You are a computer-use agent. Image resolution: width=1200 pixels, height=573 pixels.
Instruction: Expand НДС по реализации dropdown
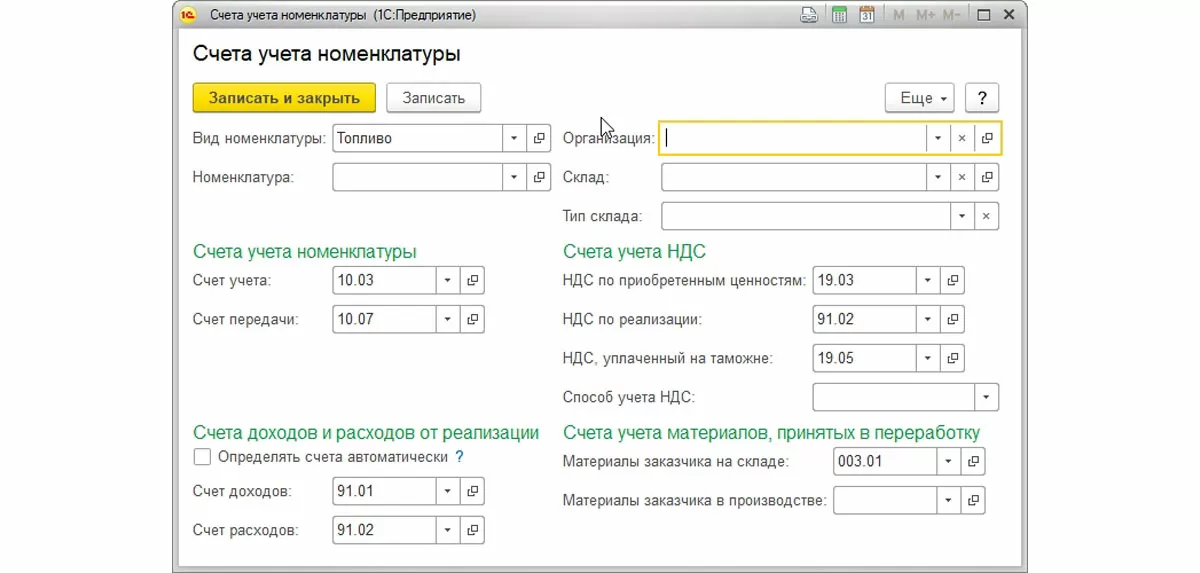coord(928,320)
